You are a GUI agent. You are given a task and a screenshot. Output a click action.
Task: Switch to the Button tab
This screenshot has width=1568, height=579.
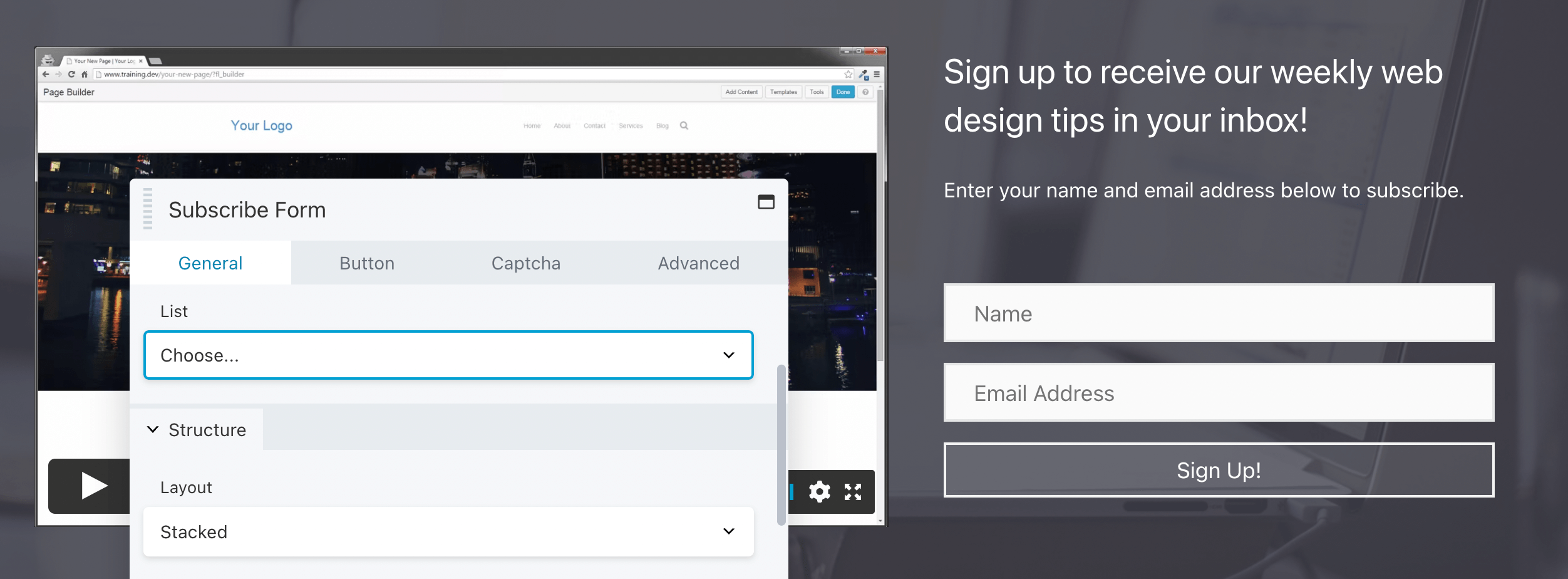coord(367,263)
